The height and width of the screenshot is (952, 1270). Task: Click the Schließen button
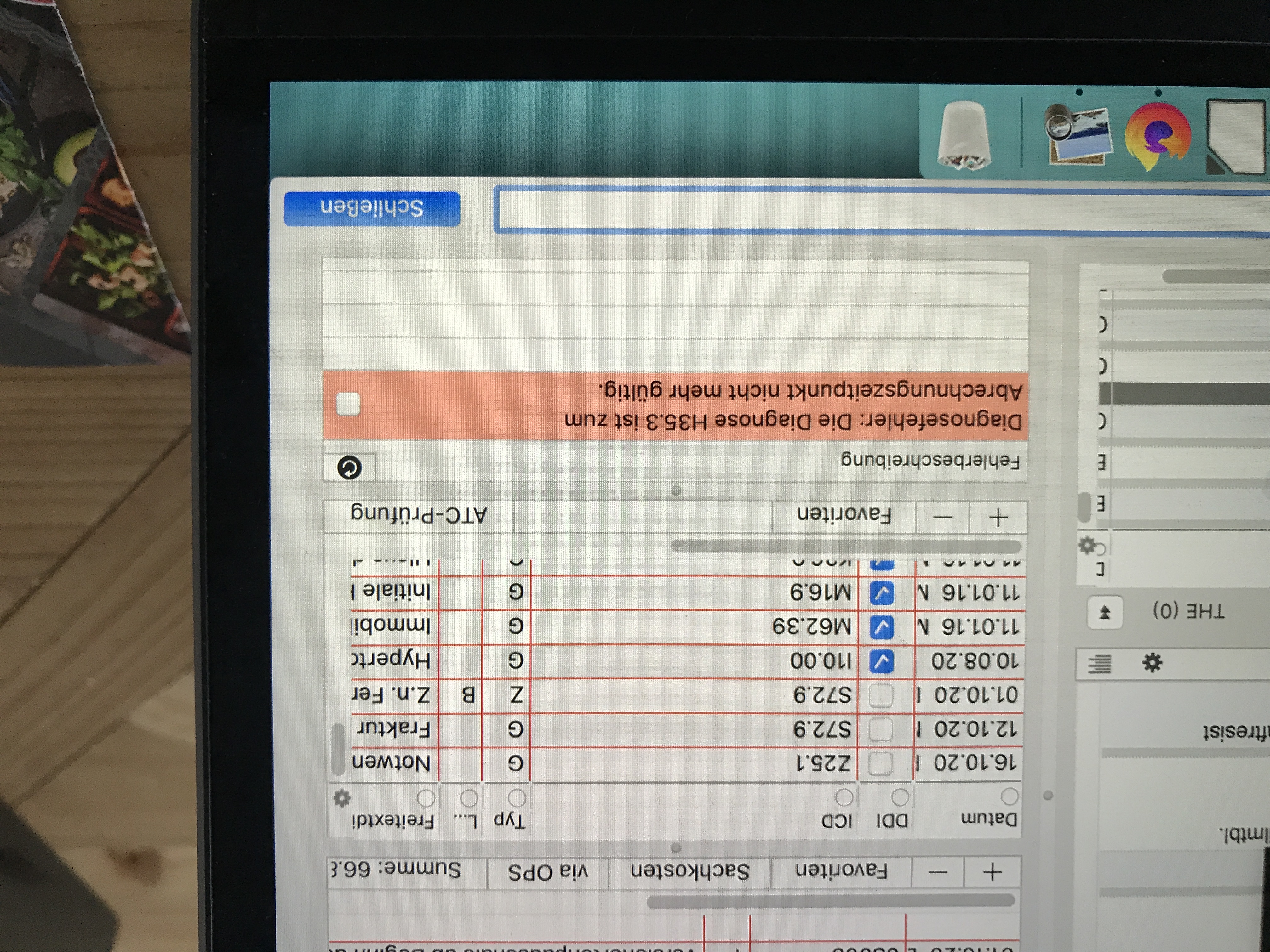pyautogui.click(x=372, y=208)
